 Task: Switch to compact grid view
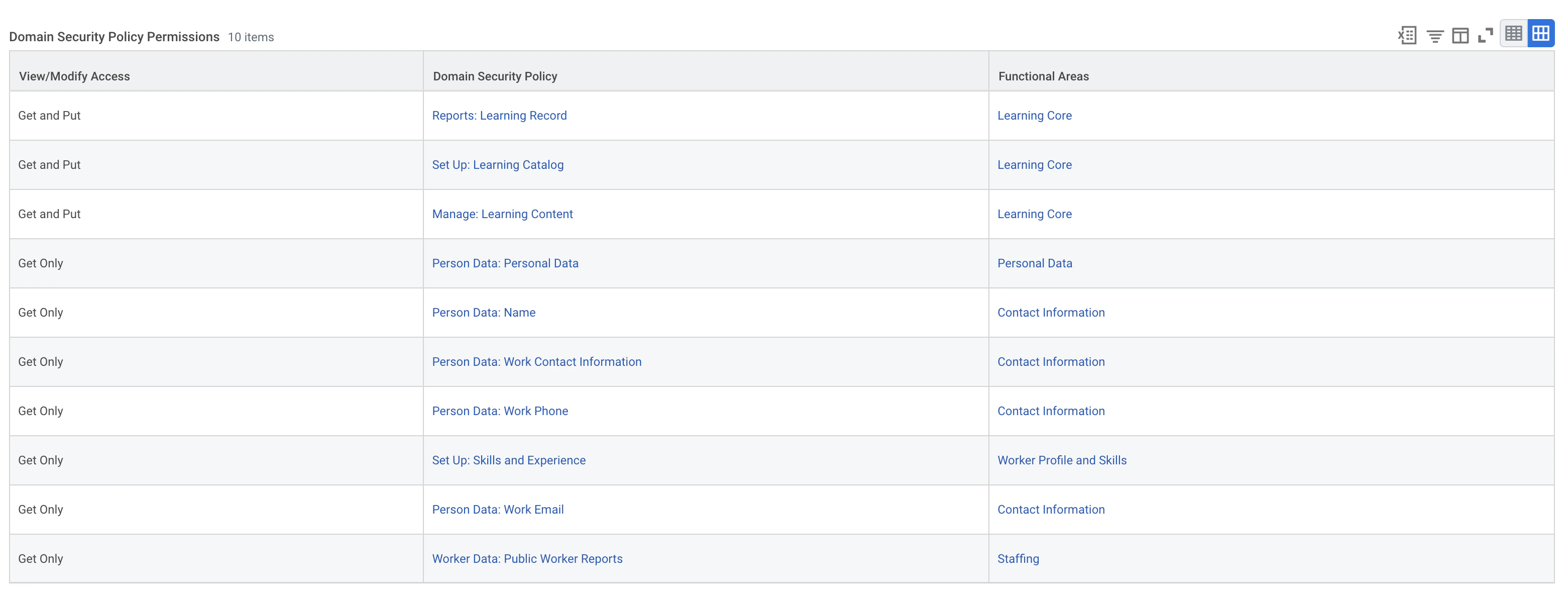1513,34
